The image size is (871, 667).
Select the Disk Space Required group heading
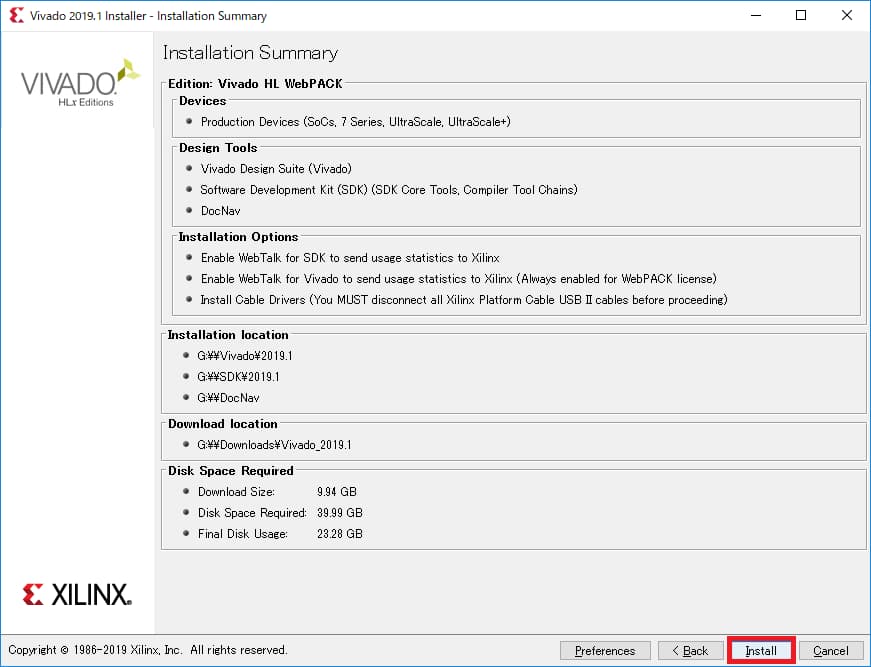231,471
